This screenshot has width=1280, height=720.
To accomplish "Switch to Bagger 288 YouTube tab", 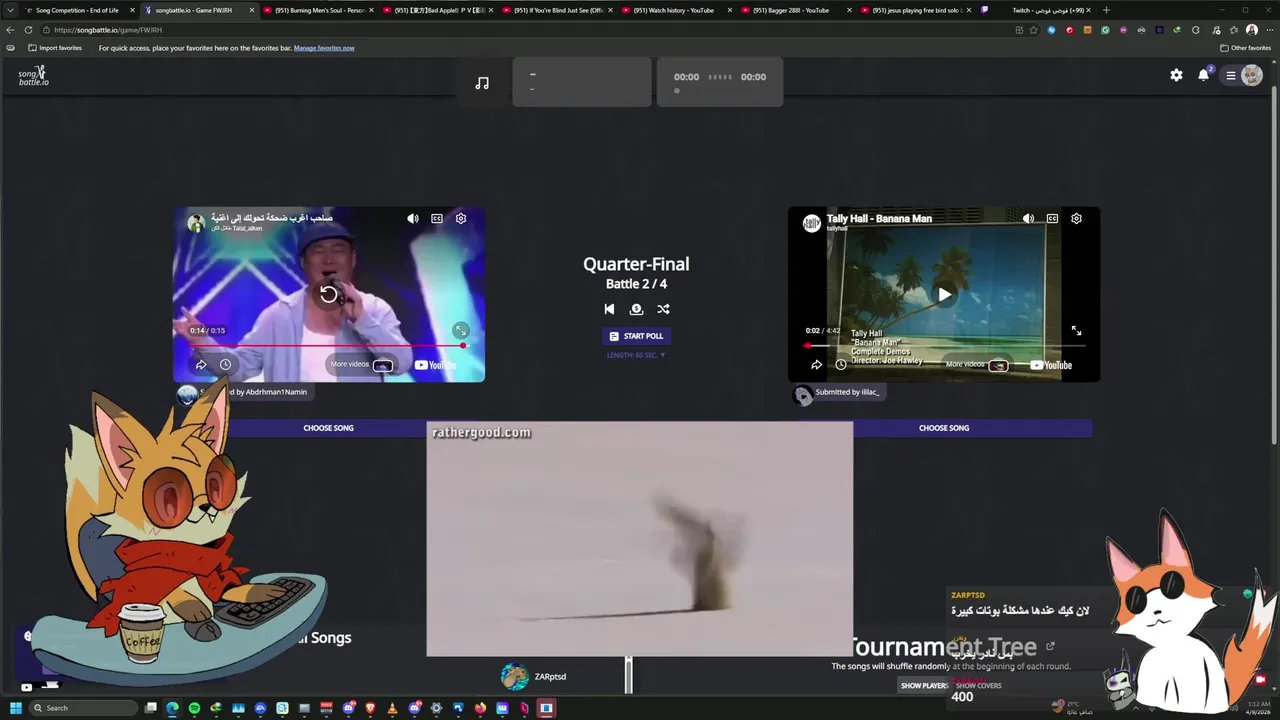I will (798, 10).
